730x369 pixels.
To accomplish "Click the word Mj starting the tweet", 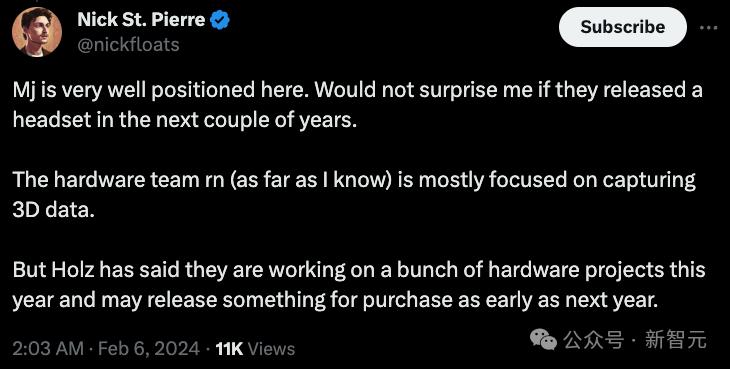I will [x=23, y=90].
